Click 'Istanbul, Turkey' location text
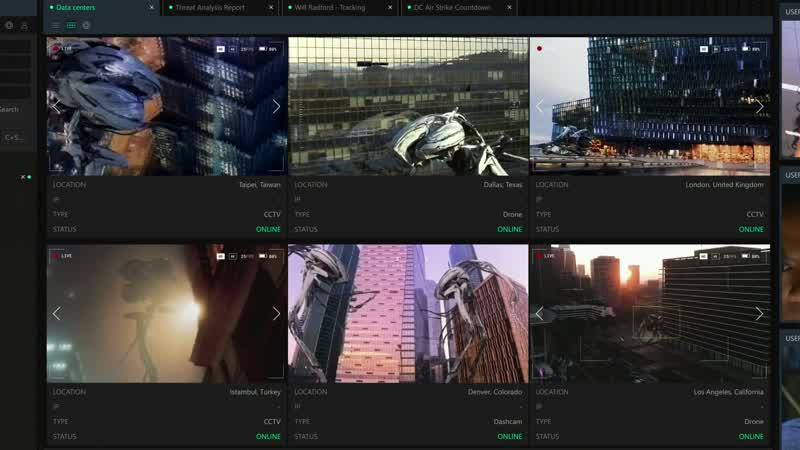This screenshot has height=450, width=800. click(255, 392)
